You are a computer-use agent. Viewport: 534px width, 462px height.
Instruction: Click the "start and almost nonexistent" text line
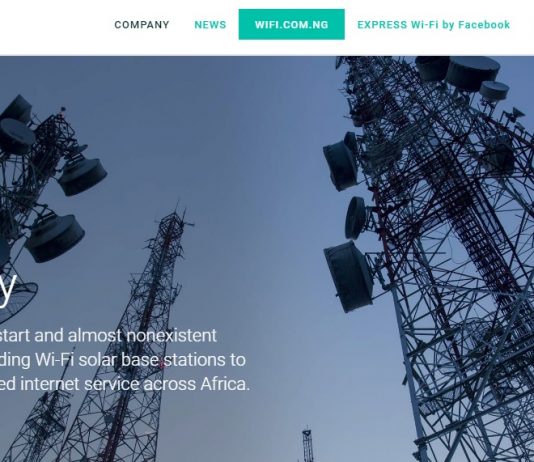tap(108, 336)
